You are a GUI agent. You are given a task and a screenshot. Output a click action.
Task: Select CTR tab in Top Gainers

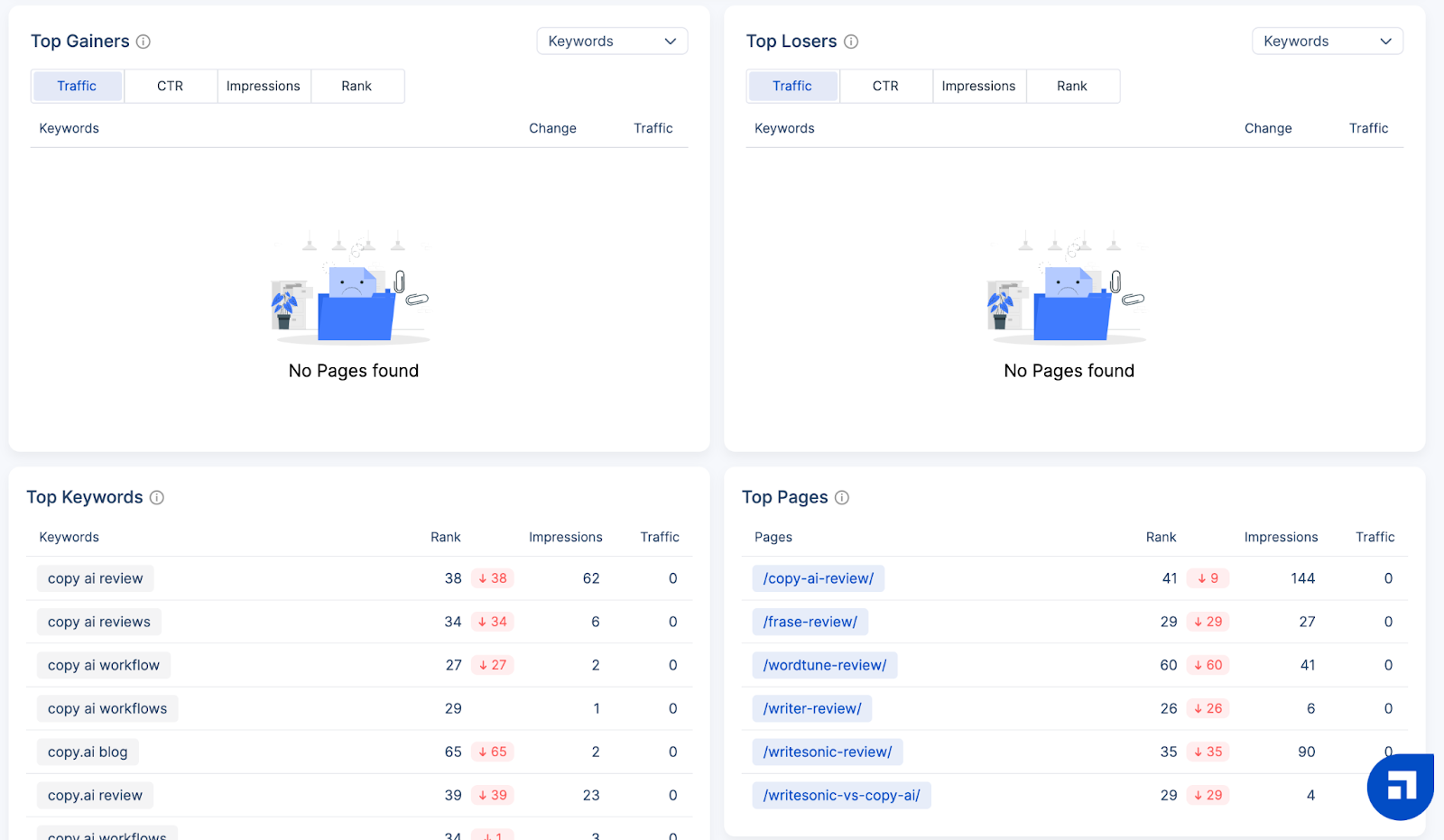pyautogui.click(x=170, y=86)
